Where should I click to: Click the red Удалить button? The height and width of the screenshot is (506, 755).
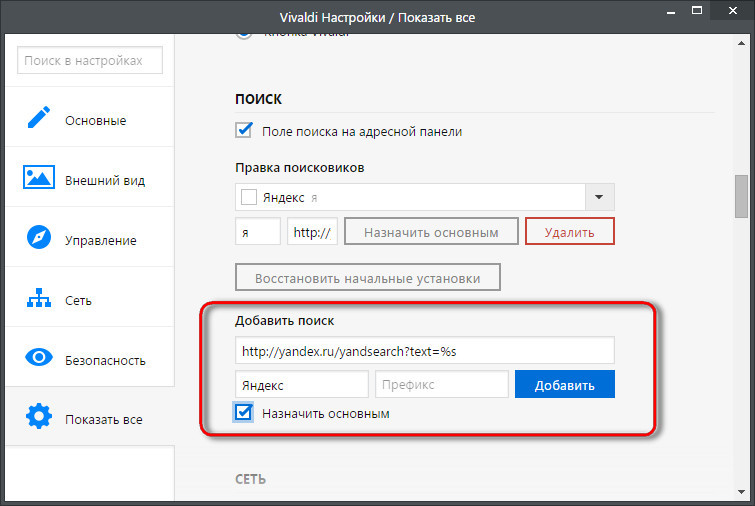pos(570,232)
